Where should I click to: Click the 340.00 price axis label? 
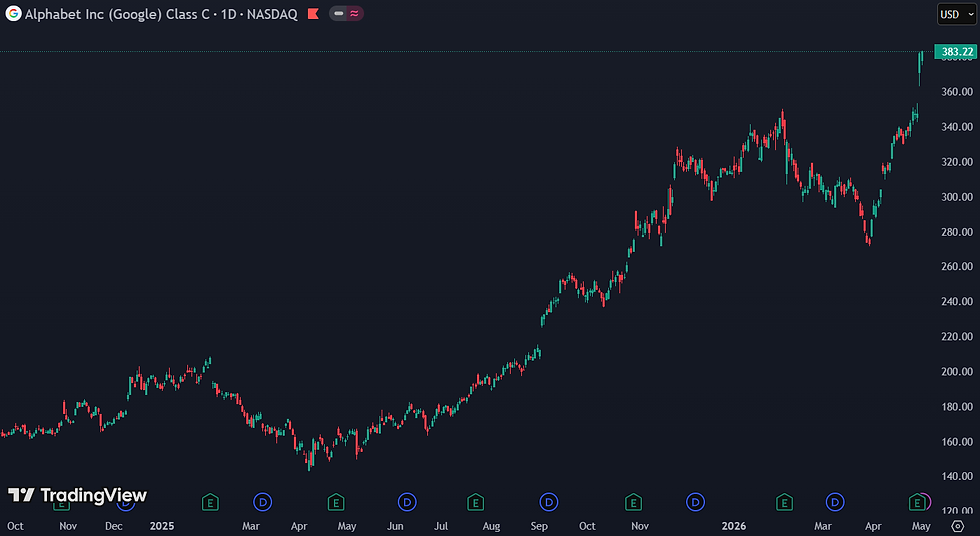[958, 127]
